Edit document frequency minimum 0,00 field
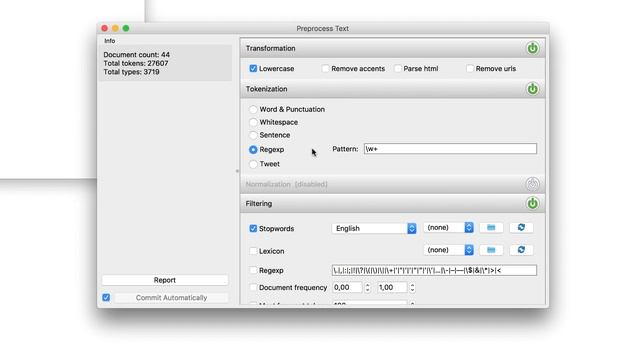640x360 pixels. pos(347,287)
